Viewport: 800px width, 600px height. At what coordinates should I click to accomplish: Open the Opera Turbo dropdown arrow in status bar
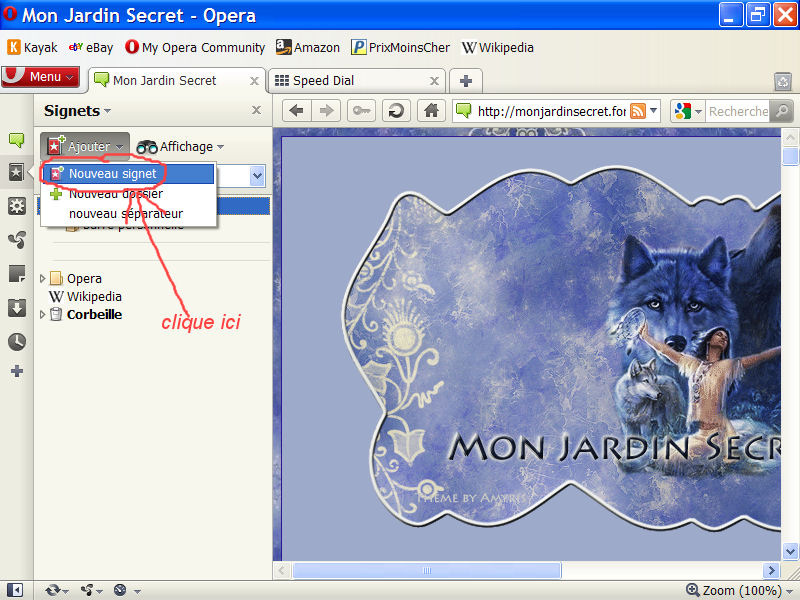(137, 592)
